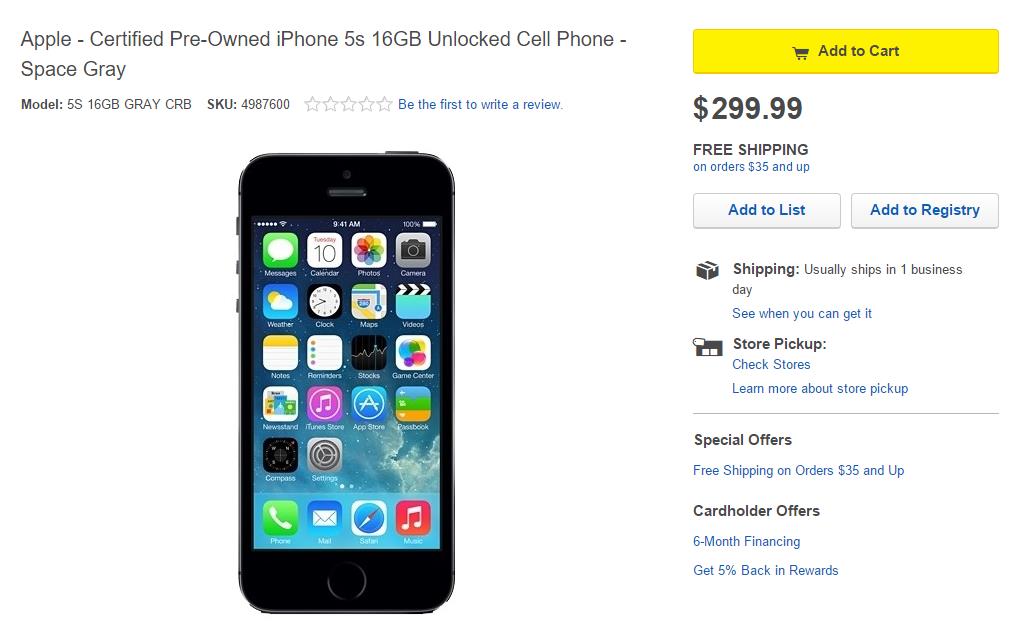Click the shopping cart icon on Add to Cart
1030x624 pixels.
tap(800, 53)
